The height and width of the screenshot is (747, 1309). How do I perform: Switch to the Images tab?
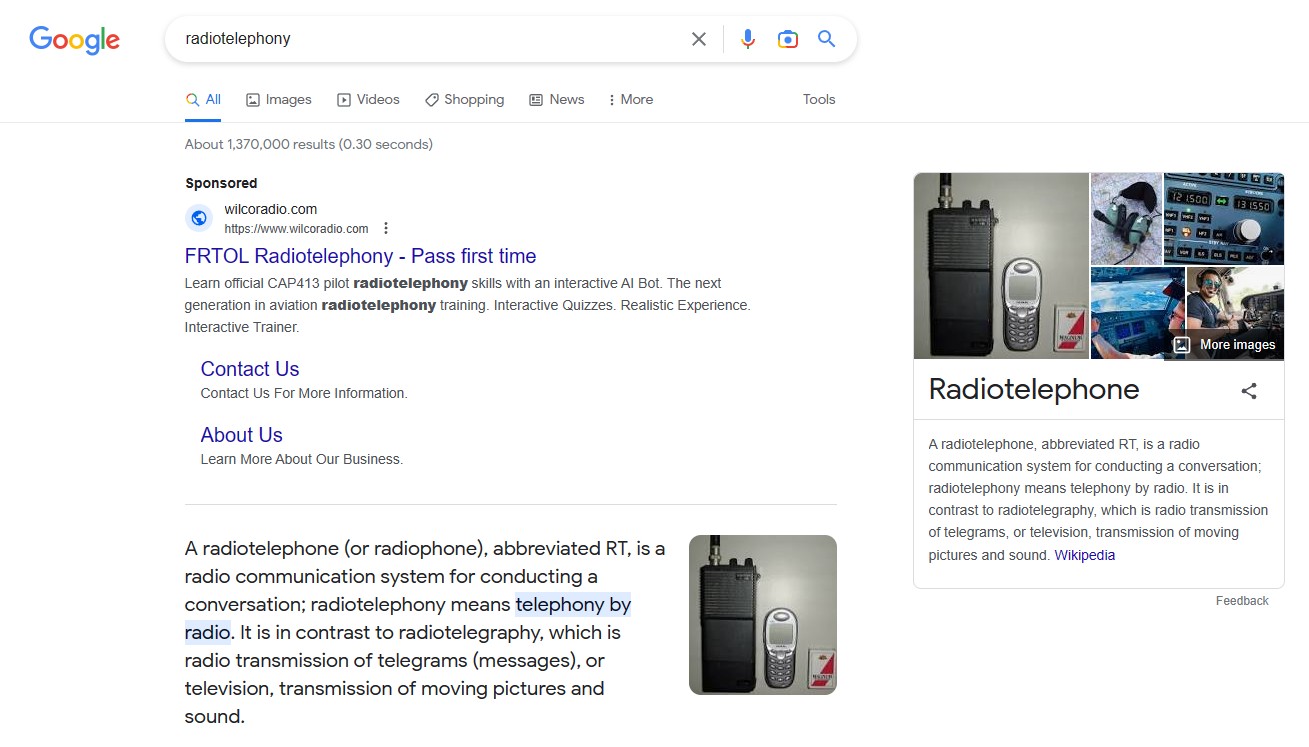[279, 99]
